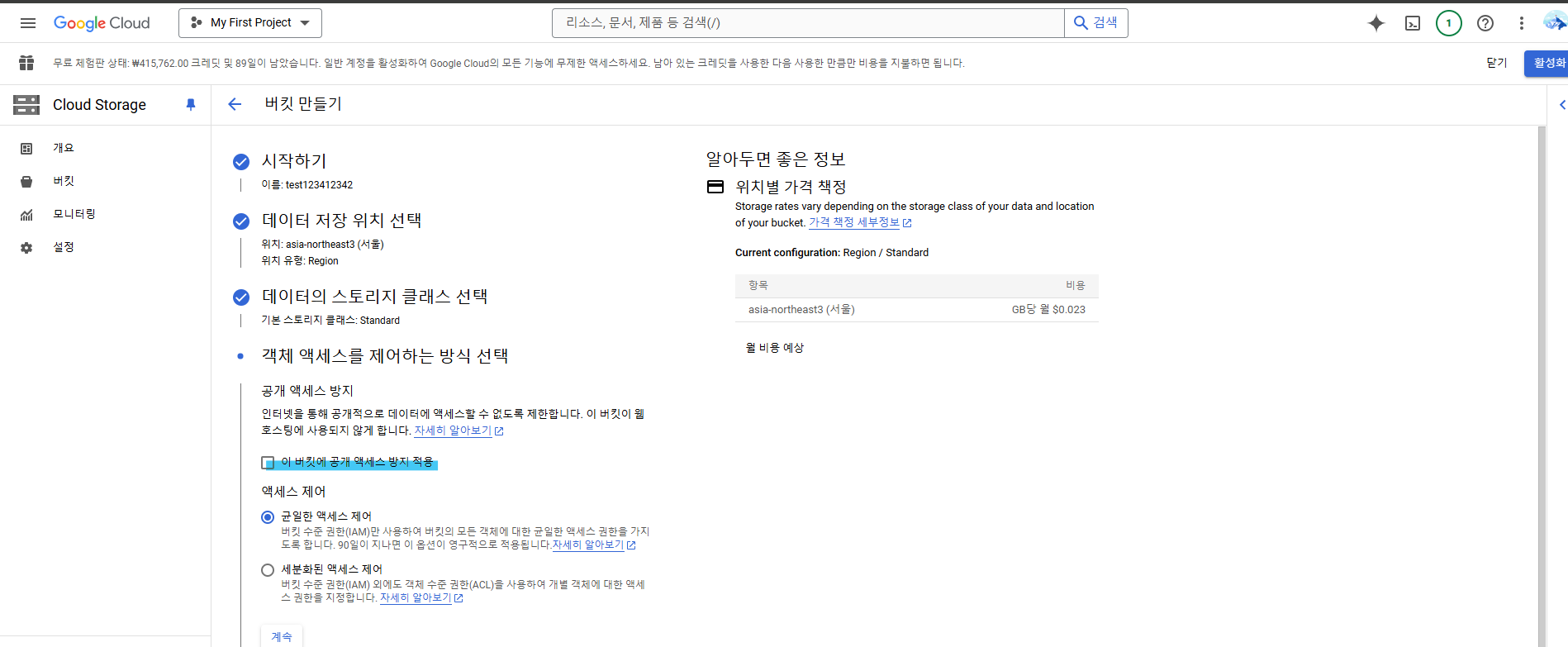Click the vertical page scrollbar
Viewport: 1568px width, 647px height.
[1542, 385]
